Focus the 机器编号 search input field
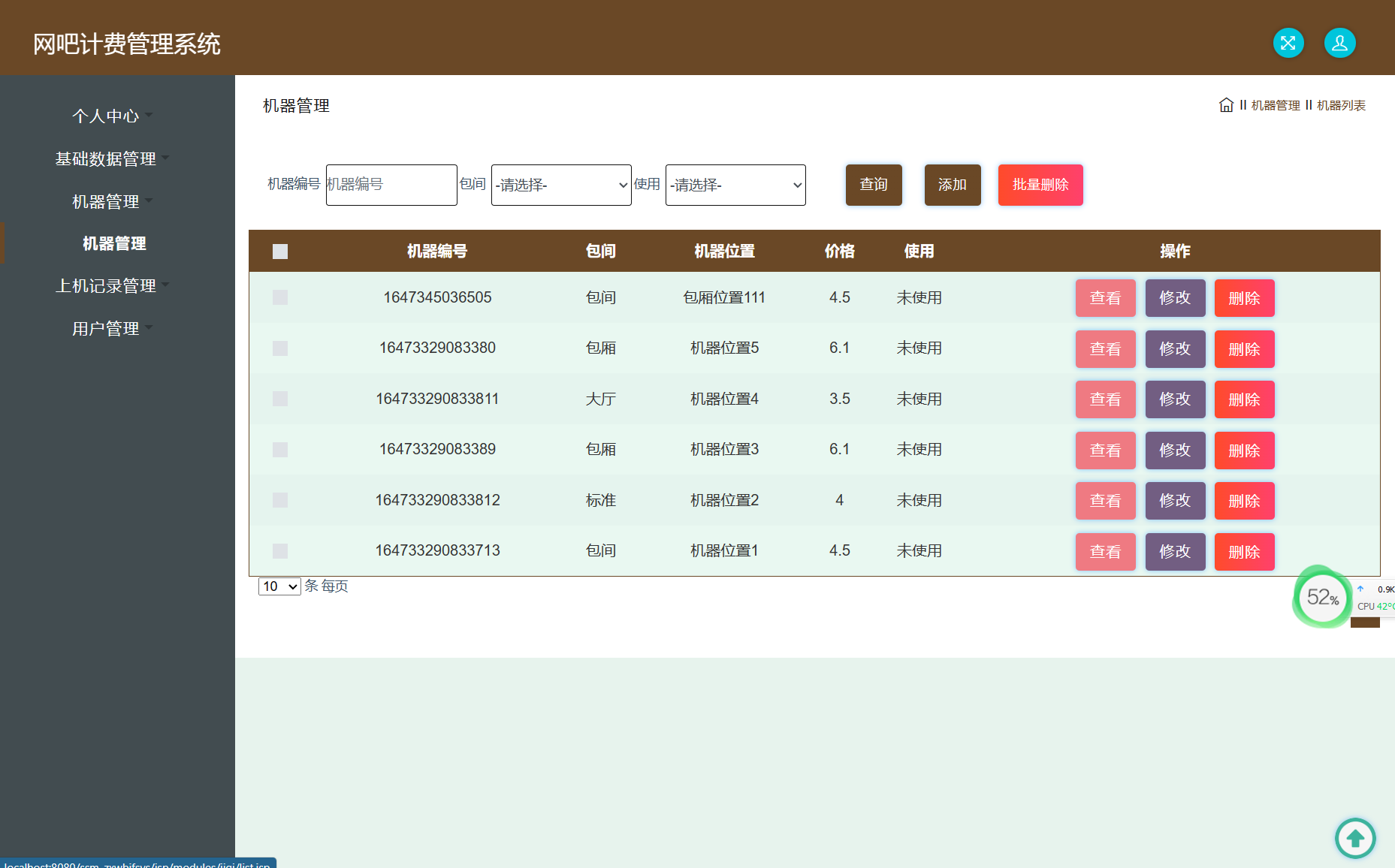The height and width of the screenshot is (868, 1395). [391, 185]
